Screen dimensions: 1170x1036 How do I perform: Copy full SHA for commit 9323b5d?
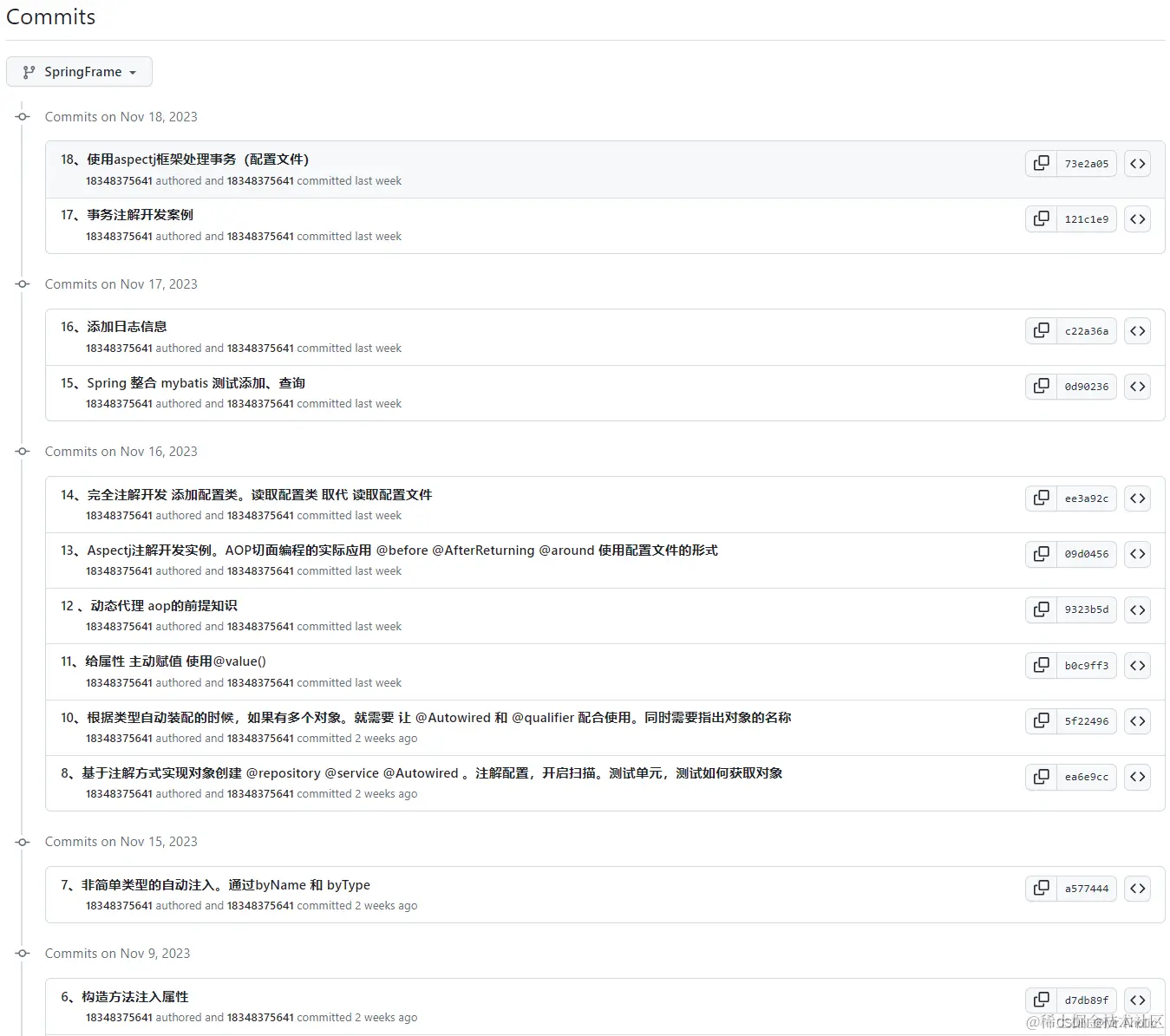(1041, 609)
